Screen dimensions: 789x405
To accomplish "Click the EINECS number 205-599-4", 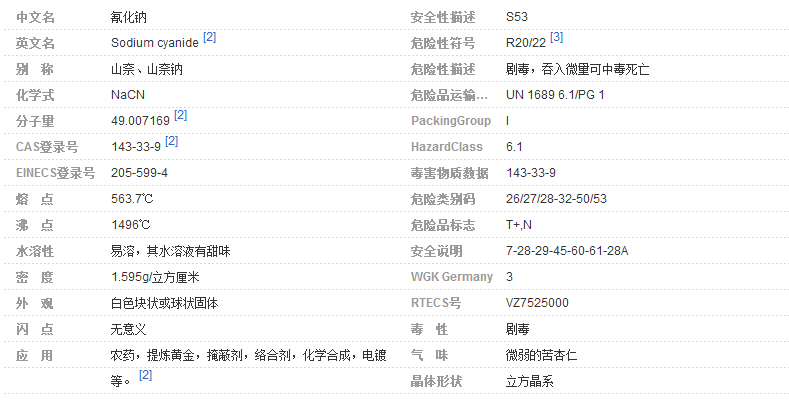I will [x=139, y=173].
